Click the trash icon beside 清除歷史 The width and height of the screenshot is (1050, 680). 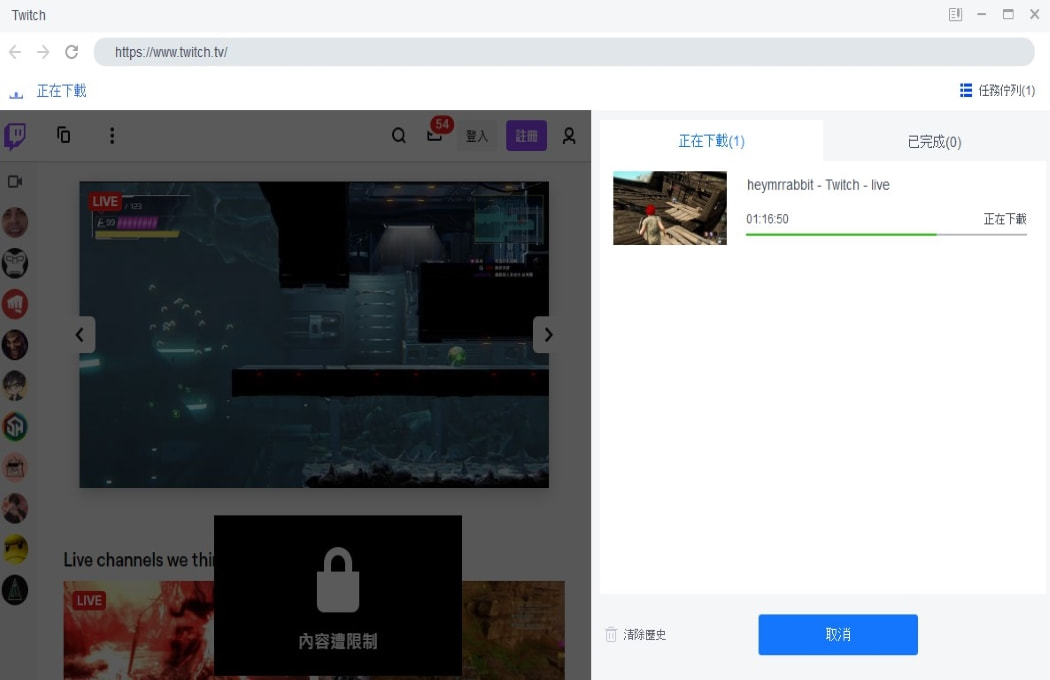click(611, 634)
